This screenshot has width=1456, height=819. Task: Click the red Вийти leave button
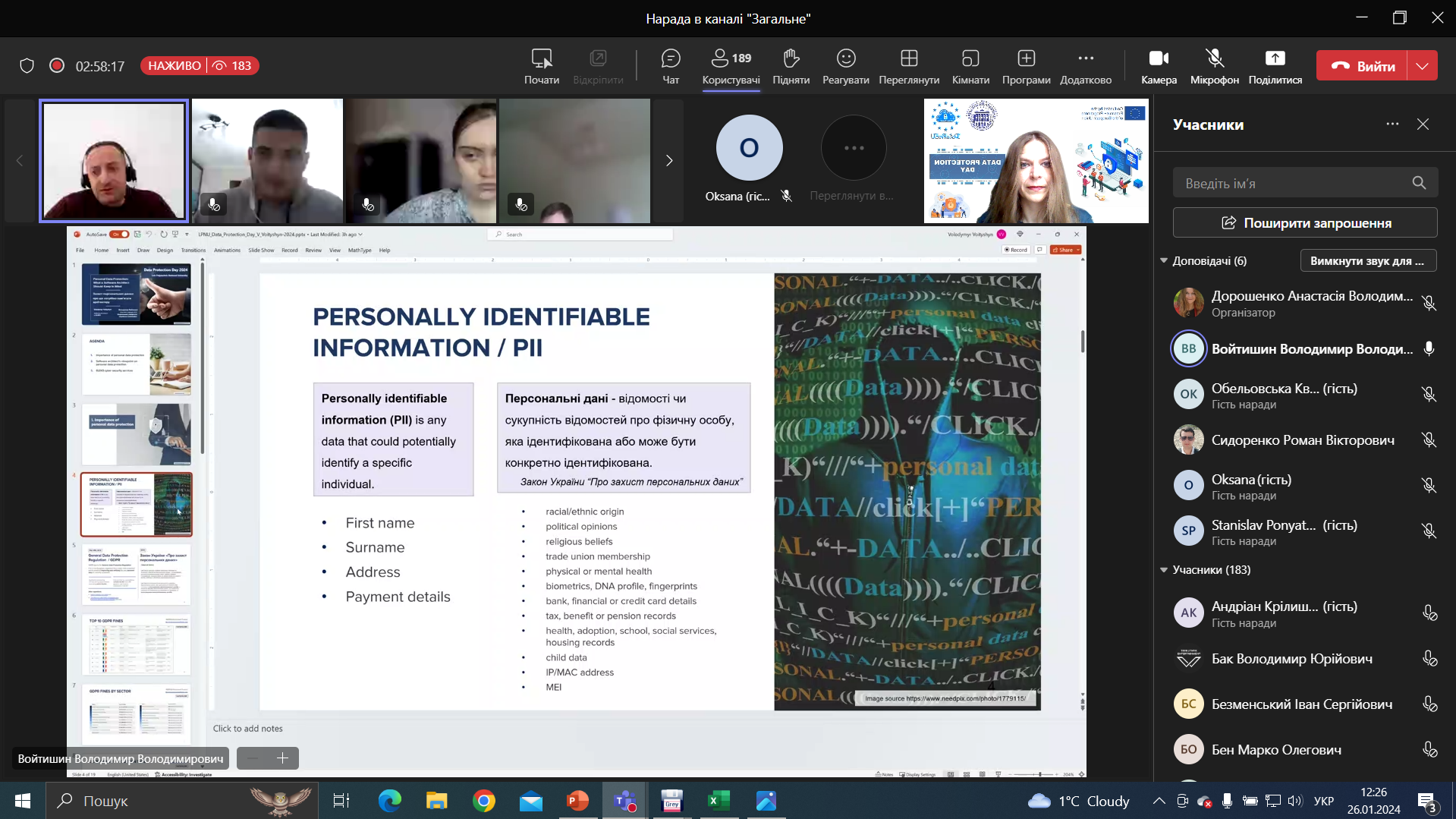tap(1362, 66)
